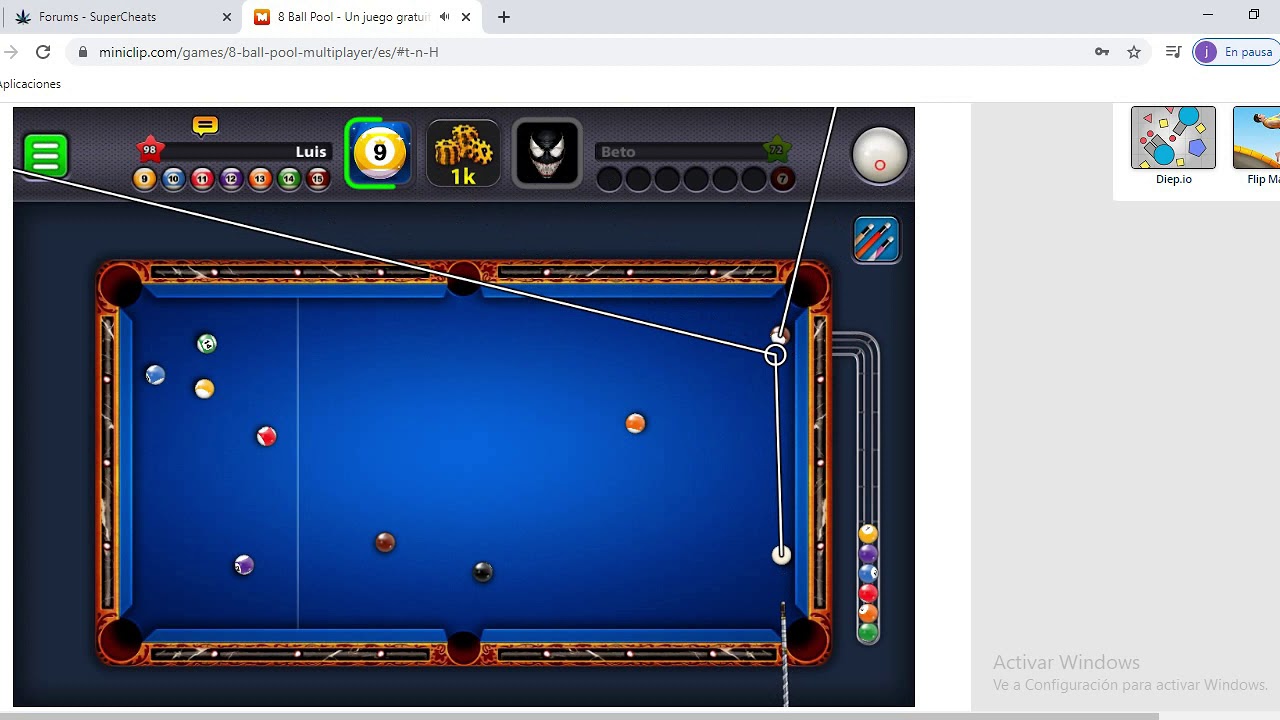Open the green game menu button

[45, 156]
